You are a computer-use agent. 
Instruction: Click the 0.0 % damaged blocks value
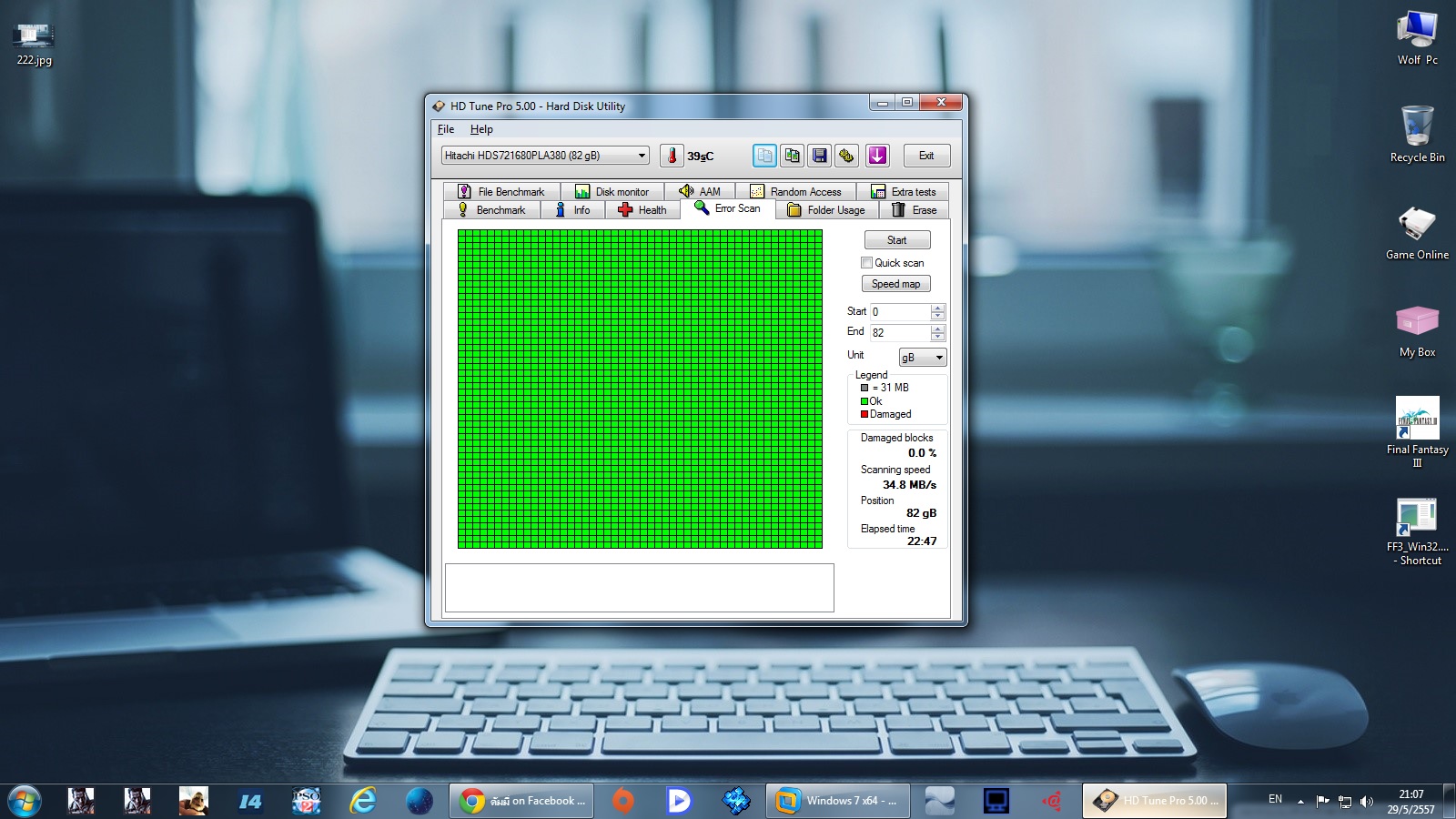pos(922,453)
